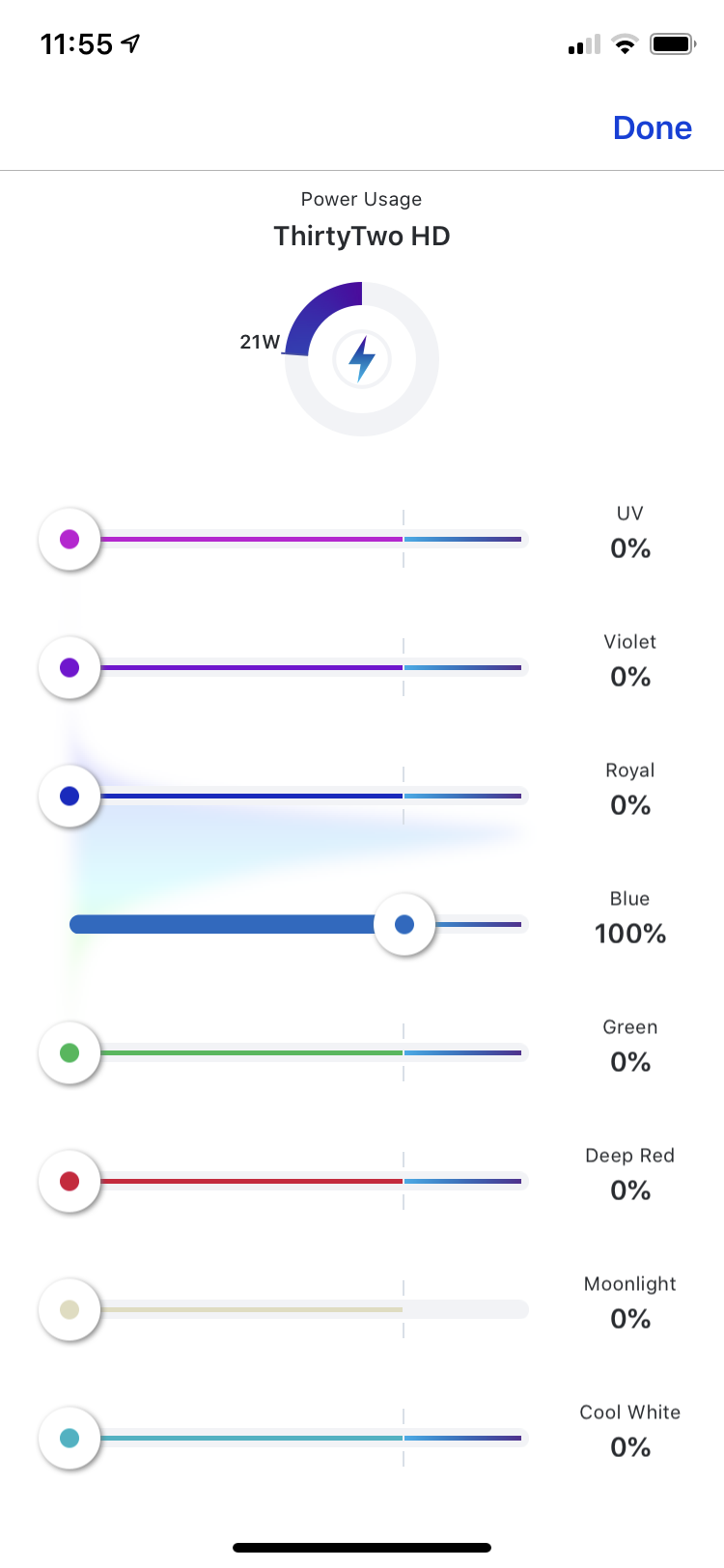Select the Green slider handle

click(x=70, y=1052)
